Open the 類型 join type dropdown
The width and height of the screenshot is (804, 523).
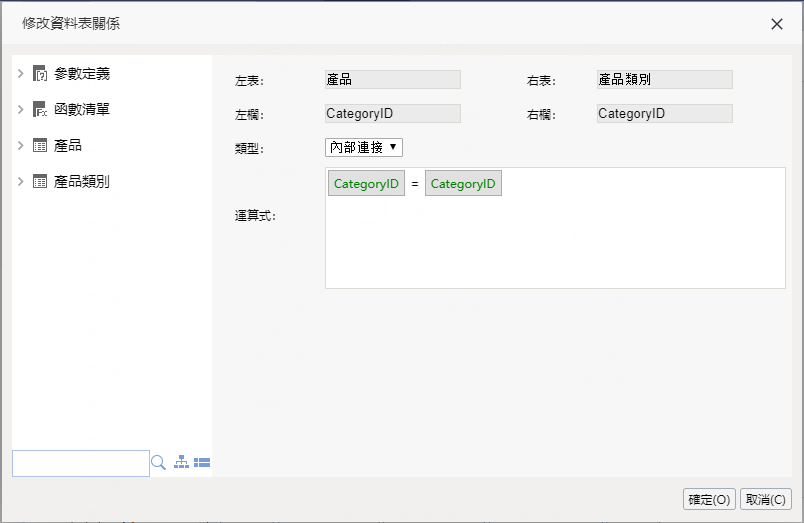point(364,147)
